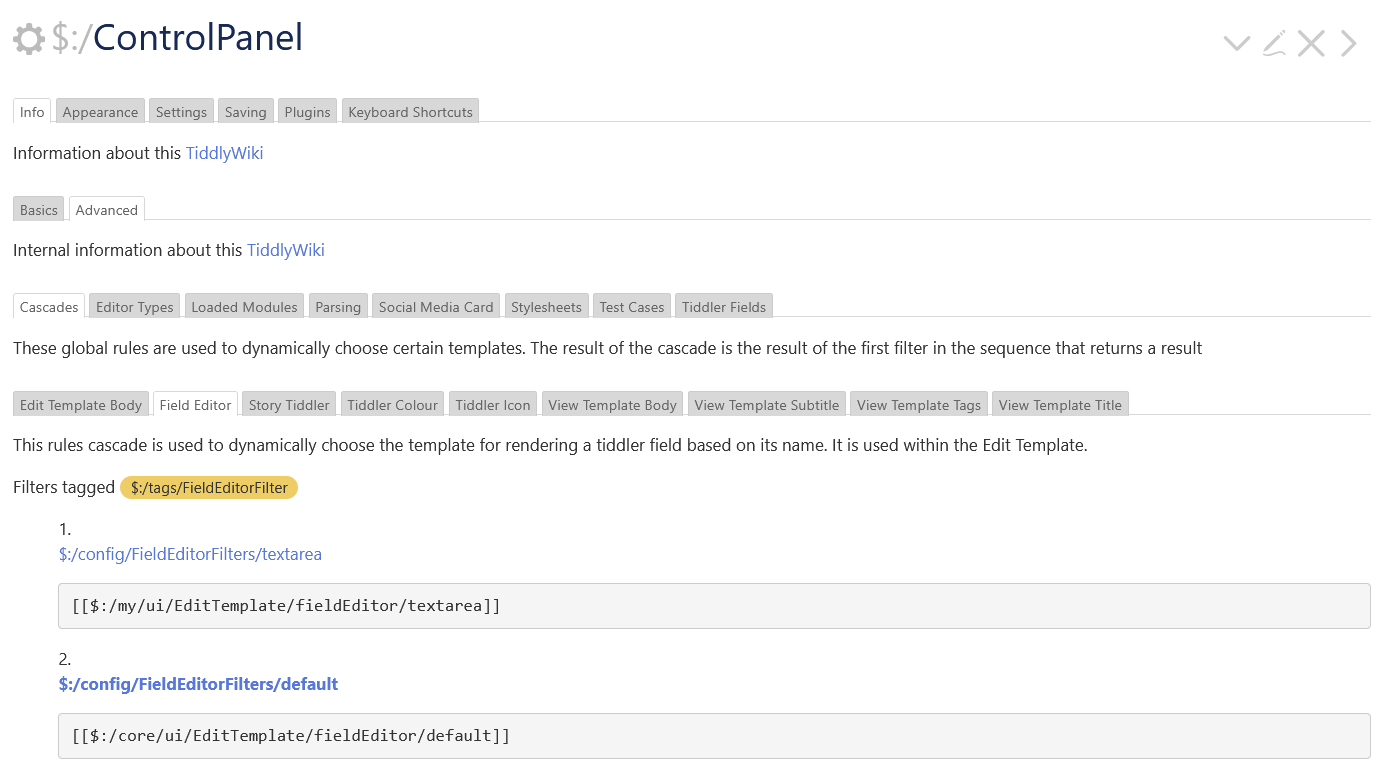Follow the TiddlyWiki link after "Internal information about this"
This screenshot has height=771, width=1382.
[286, 250]
